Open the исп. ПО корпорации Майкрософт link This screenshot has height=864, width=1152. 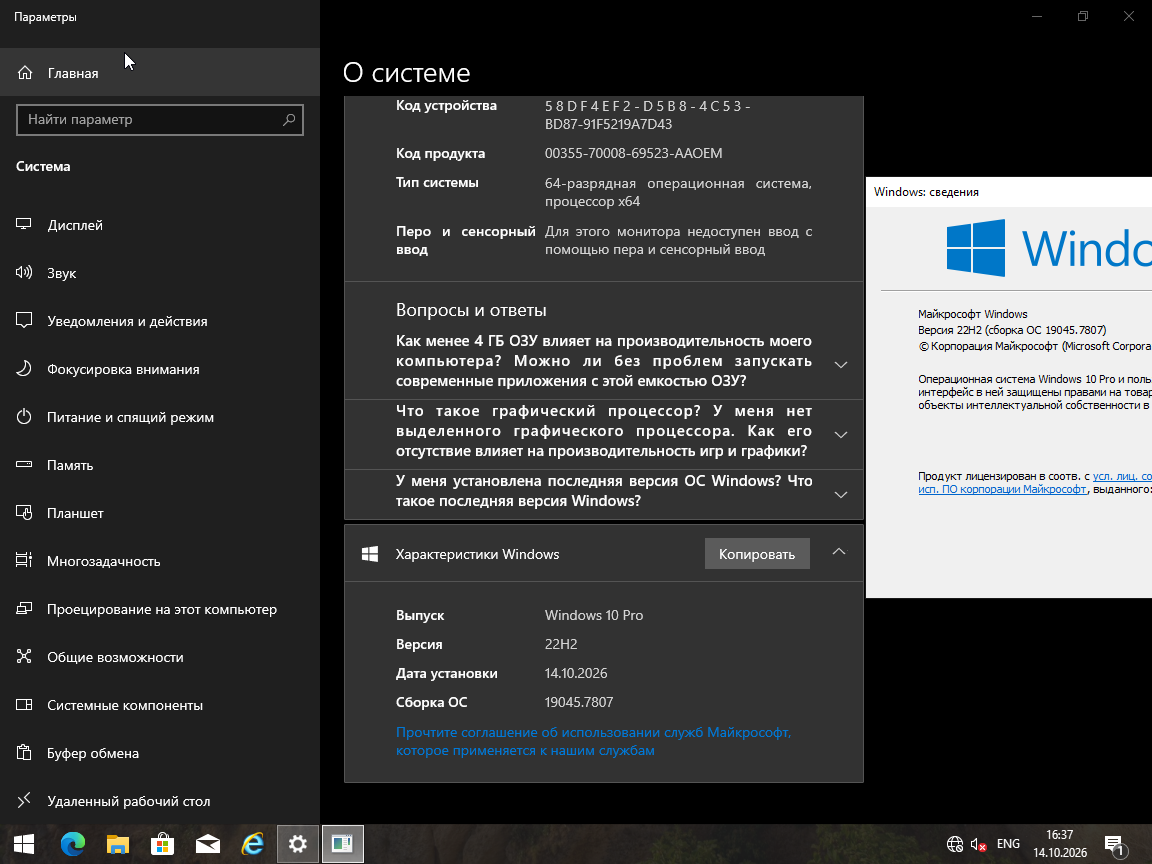coord(1002,489)
